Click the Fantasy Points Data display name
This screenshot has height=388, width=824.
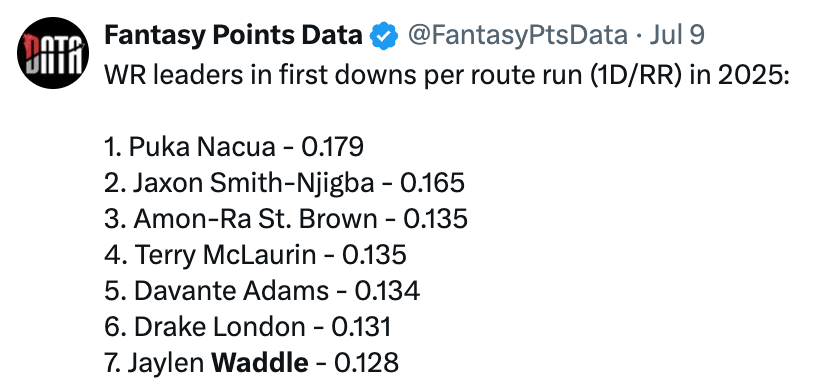[233, 35]
